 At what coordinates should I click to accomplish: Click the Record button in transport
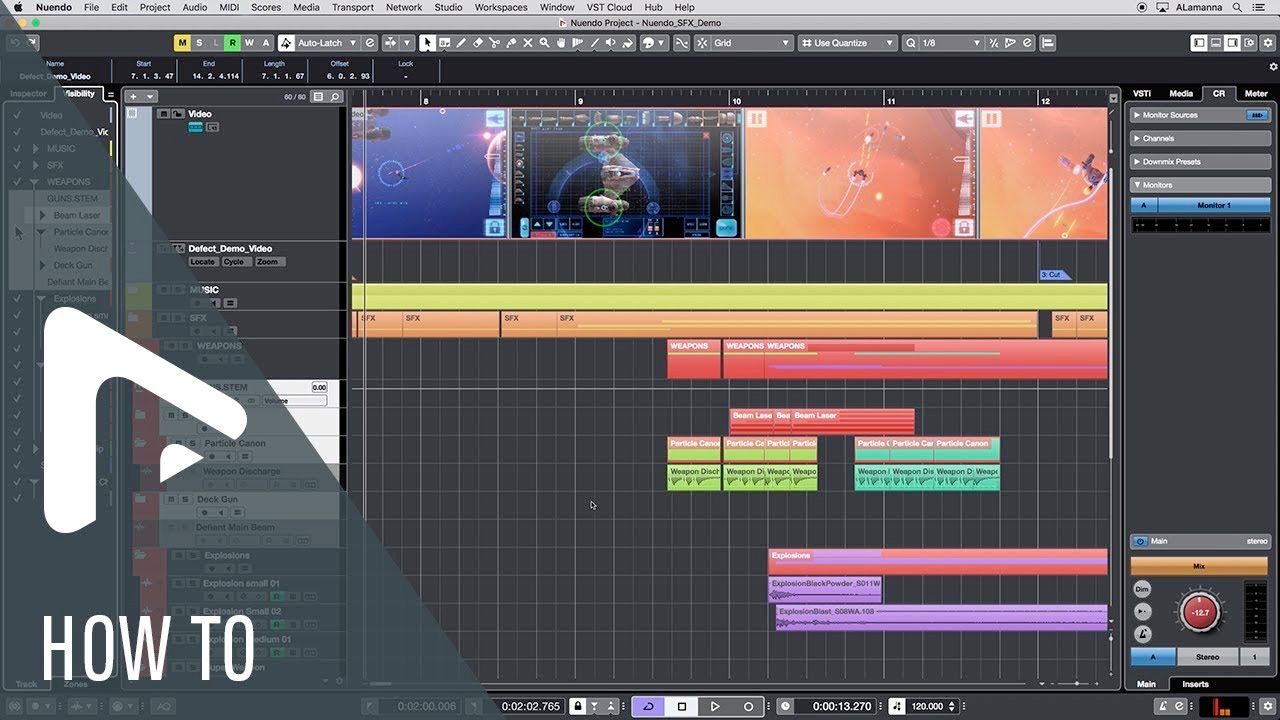pyautogui.click(x=748, y=706)
